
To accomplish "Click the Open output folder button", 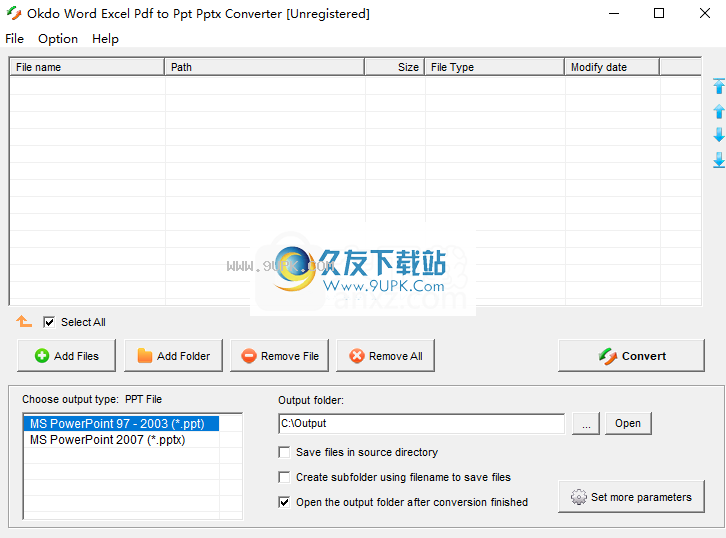I will pyautogui.click(x=628, y=423).
